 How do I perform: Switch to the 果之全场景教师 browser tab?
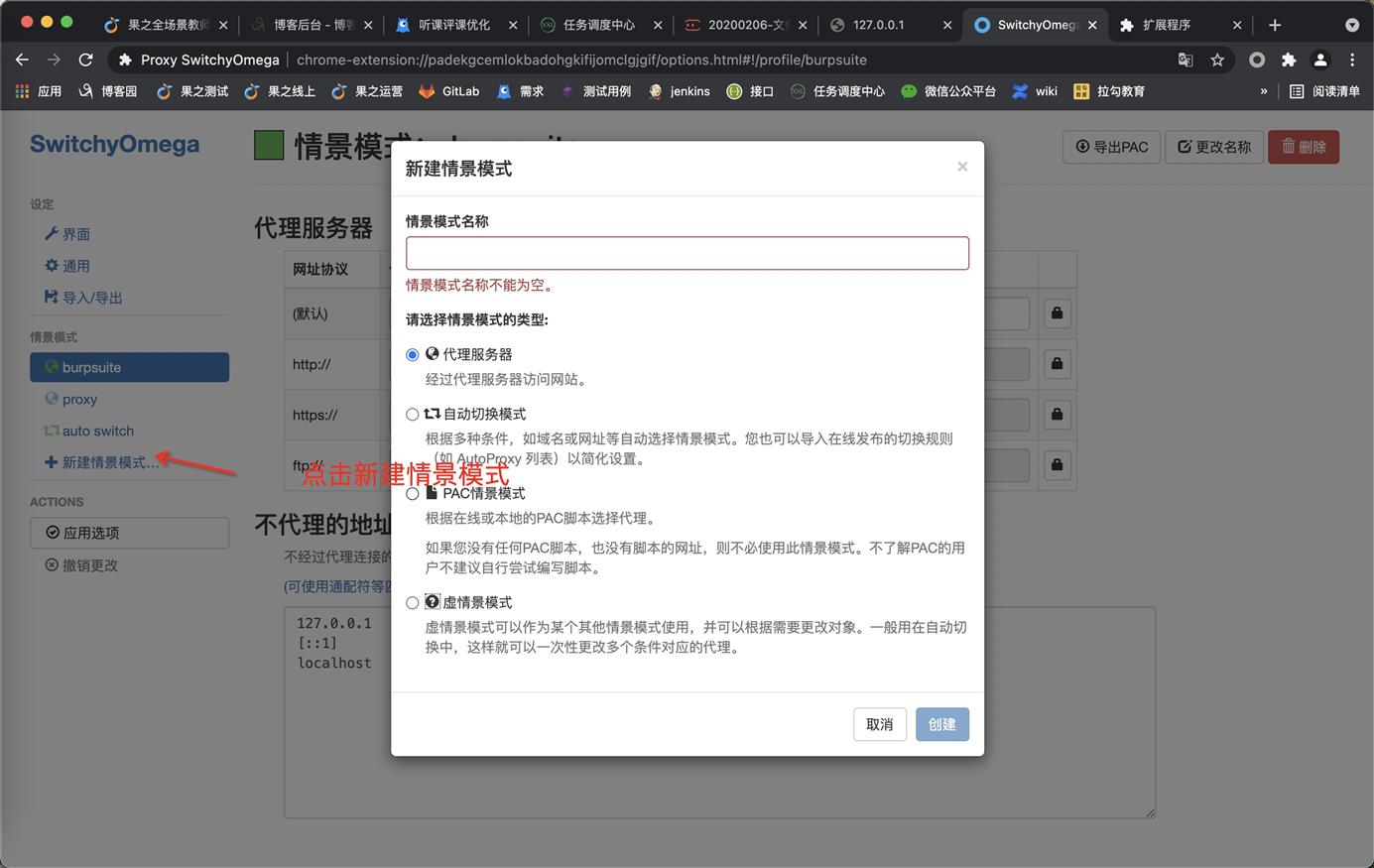click(x=167, y=25)
